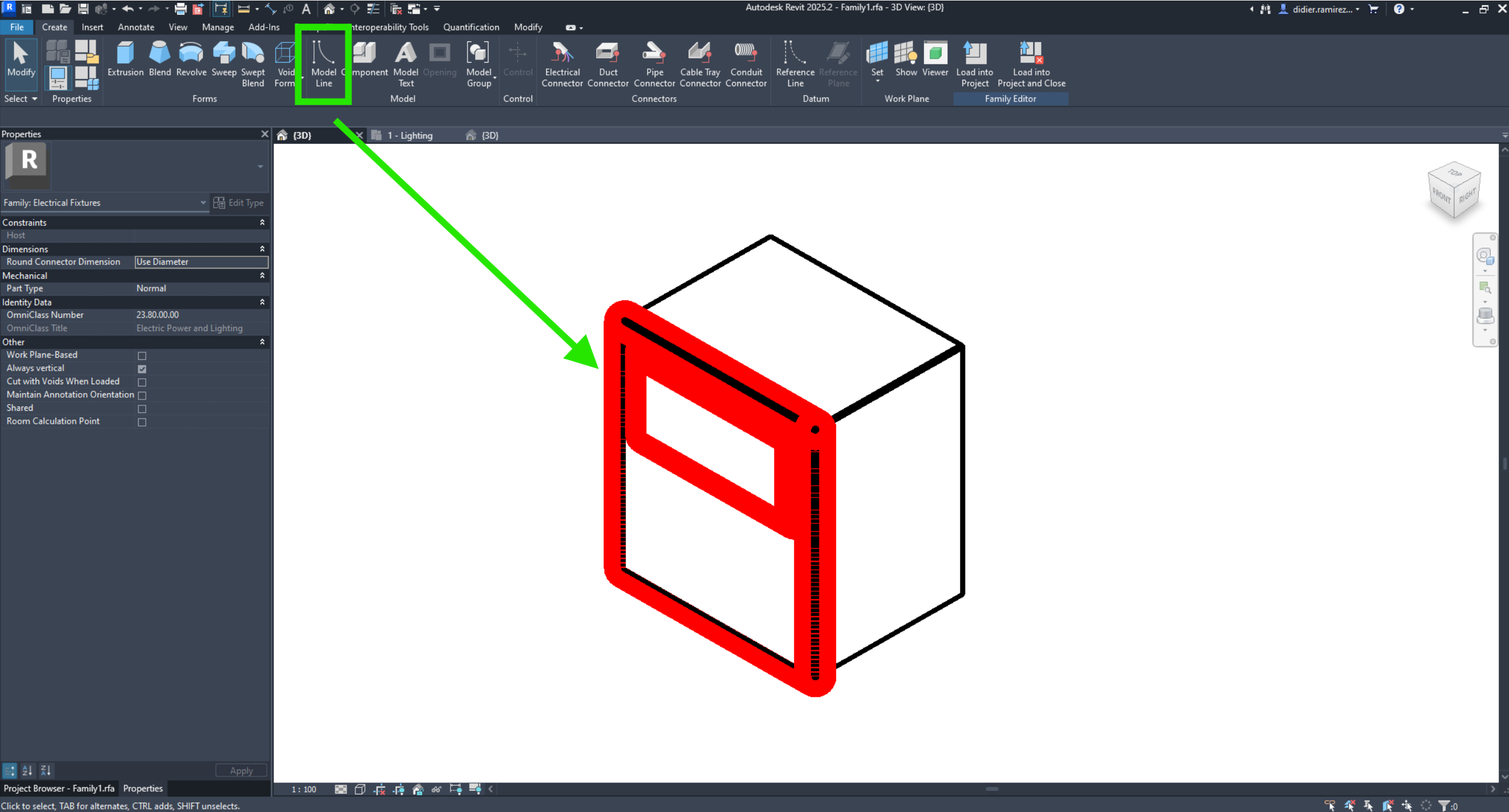1509x812 pixels.
Task: Collapse the Identity Data section
Action: (262, 302)
